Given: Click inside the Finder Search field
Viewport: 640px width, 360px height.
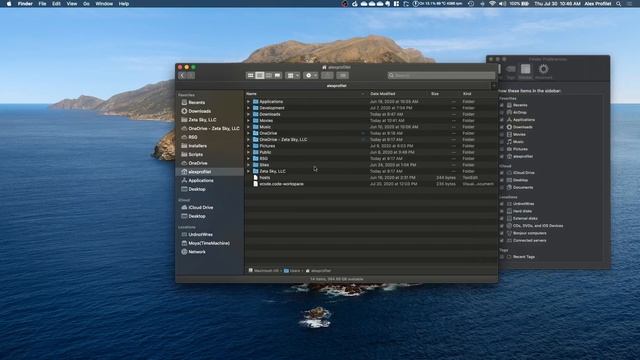Looking at the screenshot, I should [441, 76].
